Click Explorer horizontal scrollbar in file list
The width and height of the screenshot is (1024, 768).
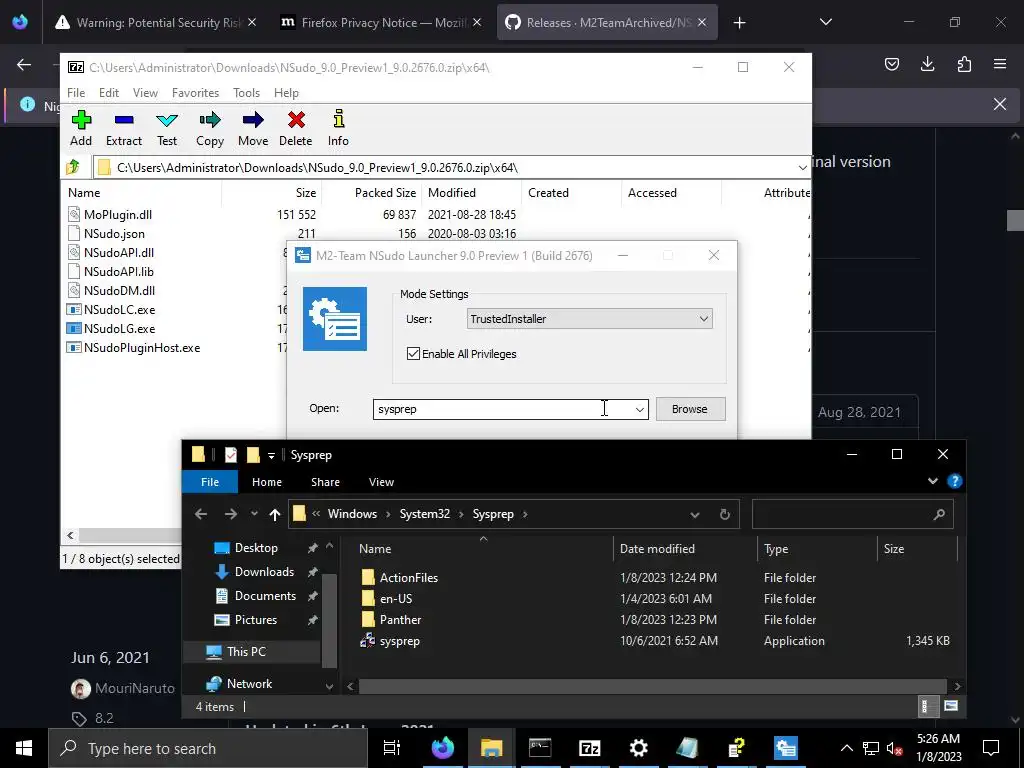652,686
